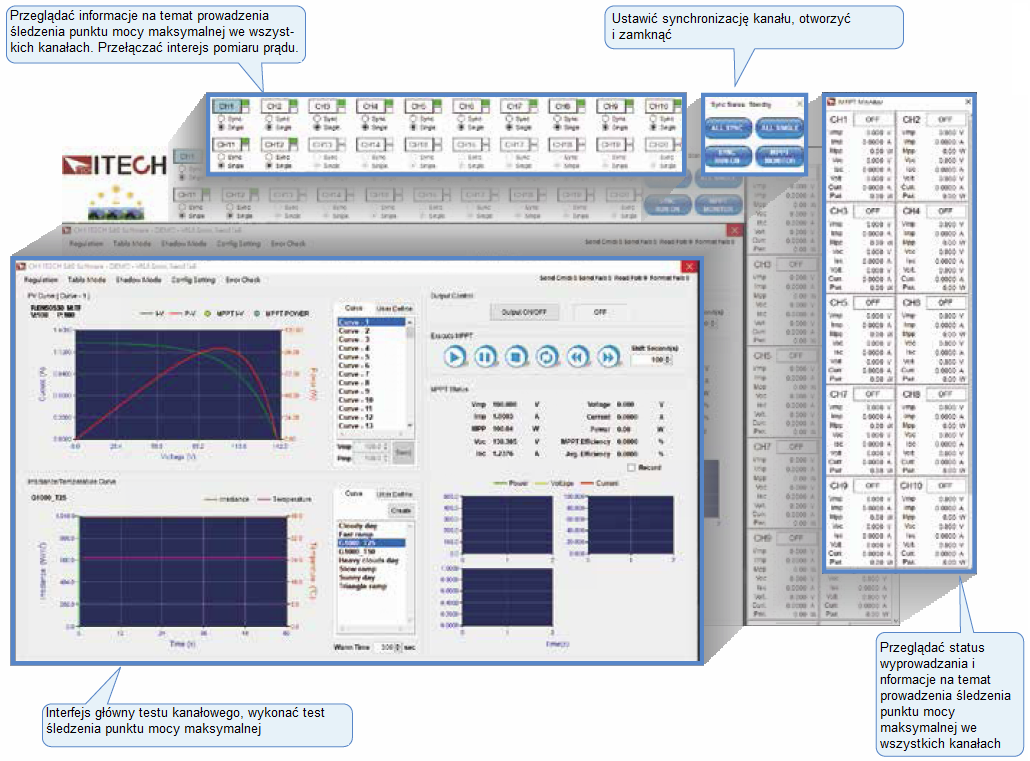Click the Stop icon in Execute MPPT

pos(515,357)
